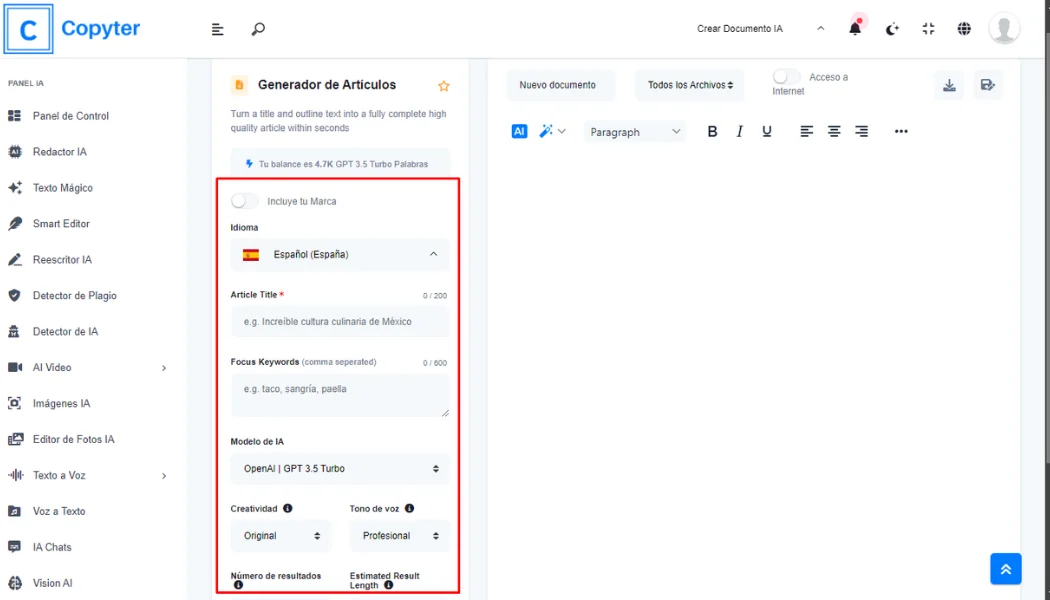Open the language globe selector
This screenshot has width=1050, height=600.
coord(964,29)
